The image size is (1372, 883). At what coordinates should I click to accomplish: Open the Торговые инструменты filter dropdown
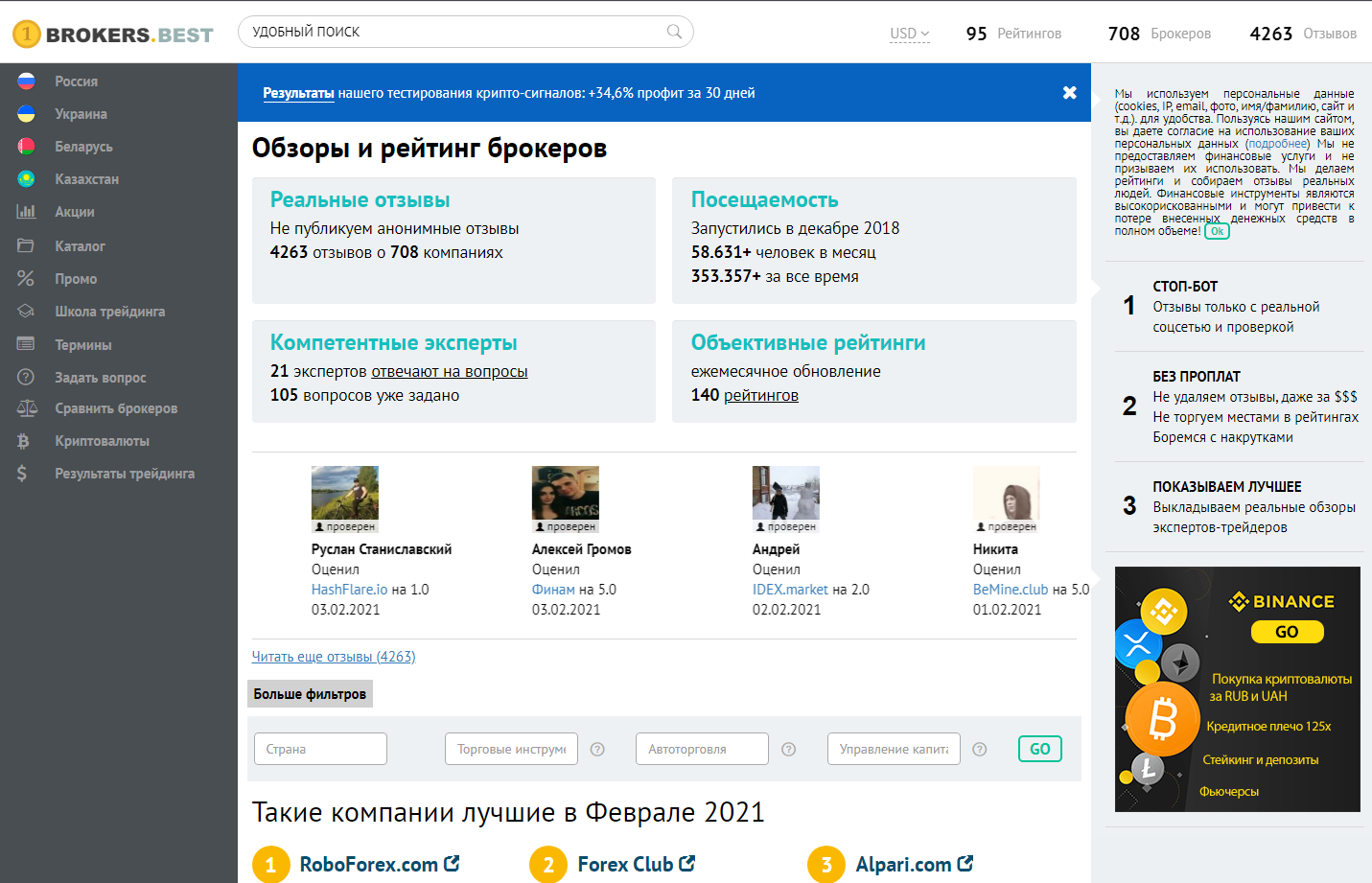coord(511,749)
